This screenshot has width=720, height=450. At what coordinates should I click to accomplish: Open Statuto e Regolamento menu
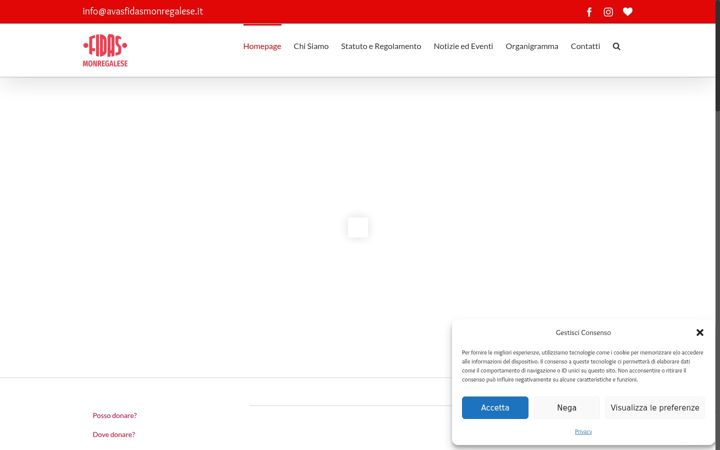(x=381, y=46)
